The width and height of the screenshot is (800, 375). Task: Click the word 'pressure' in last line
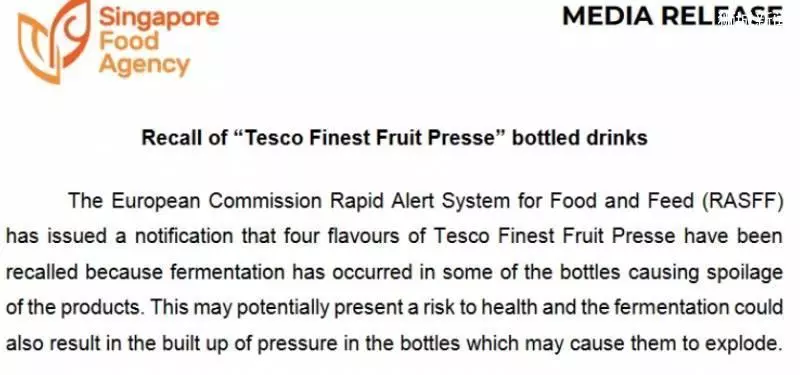pyautogui.click(x=297, y=344)
